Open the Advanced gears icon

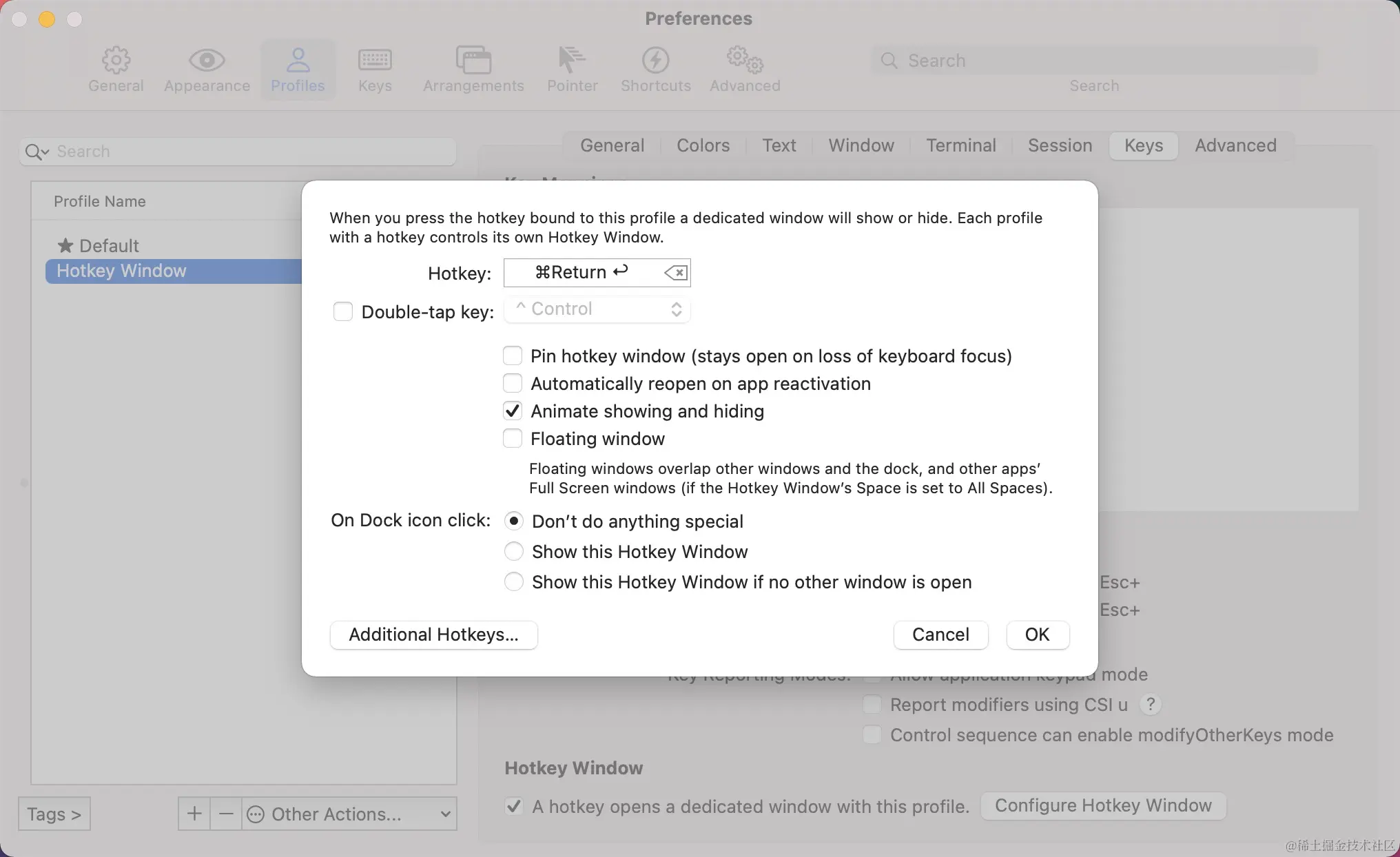click(745, 61)
